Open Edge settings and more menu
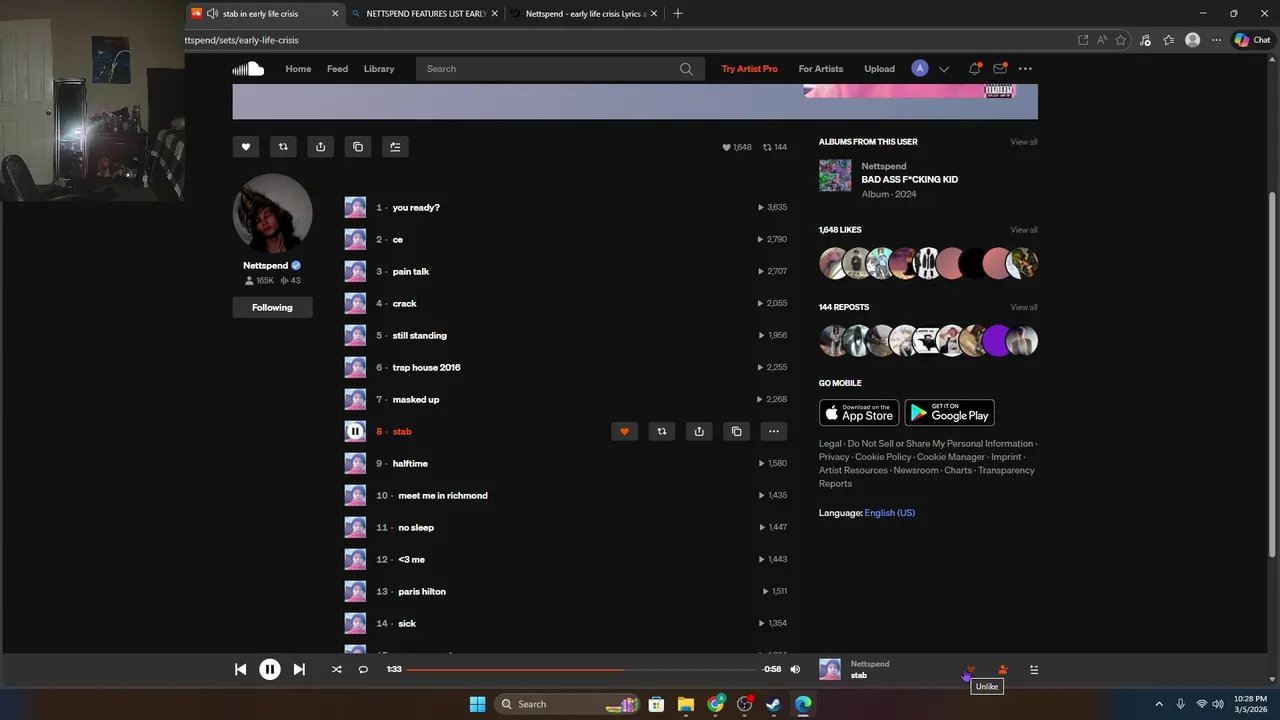 coord(1216,40)
